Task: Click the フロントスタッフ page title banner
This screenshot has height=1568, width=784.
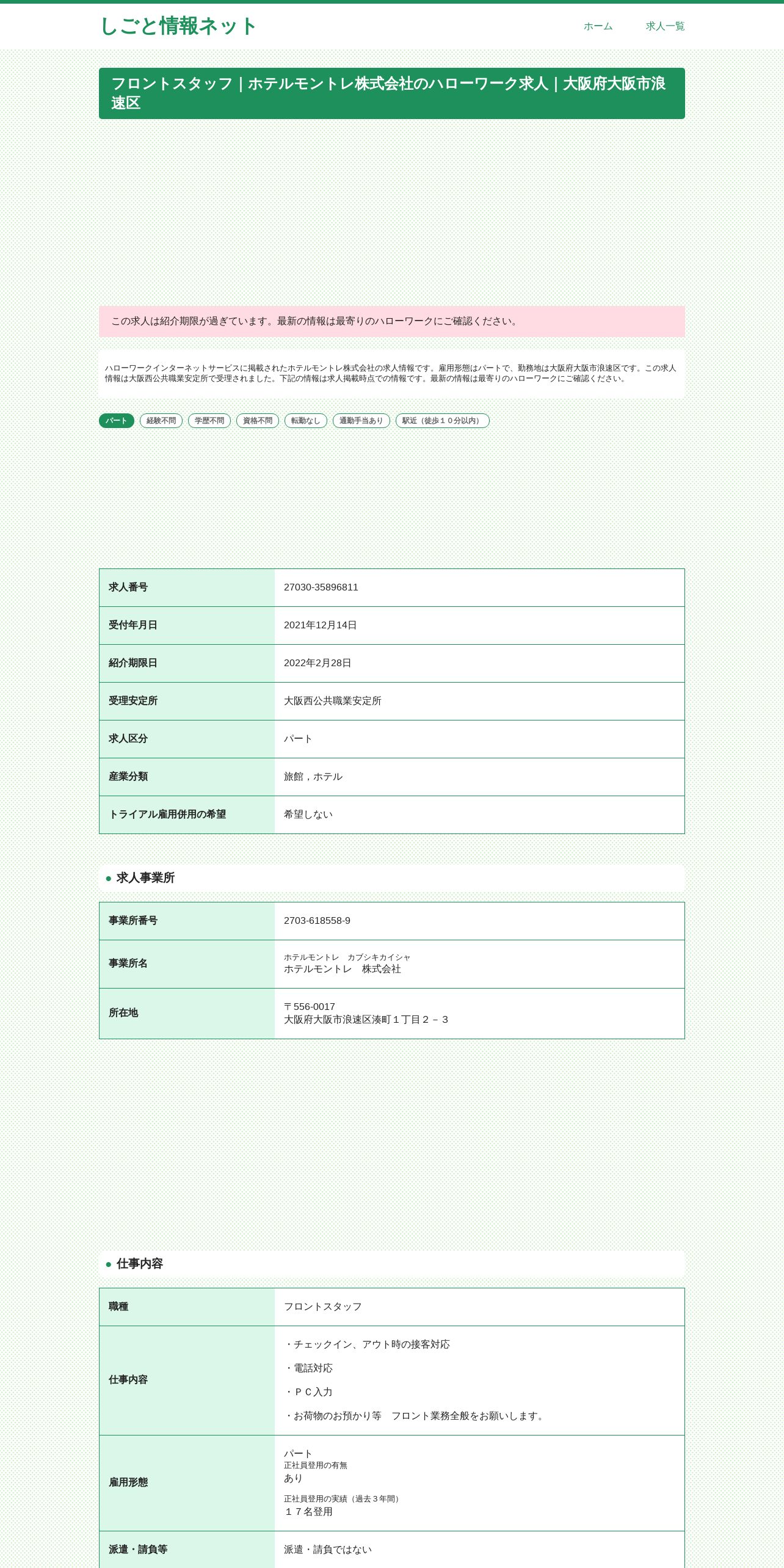Action: point(392,93)
